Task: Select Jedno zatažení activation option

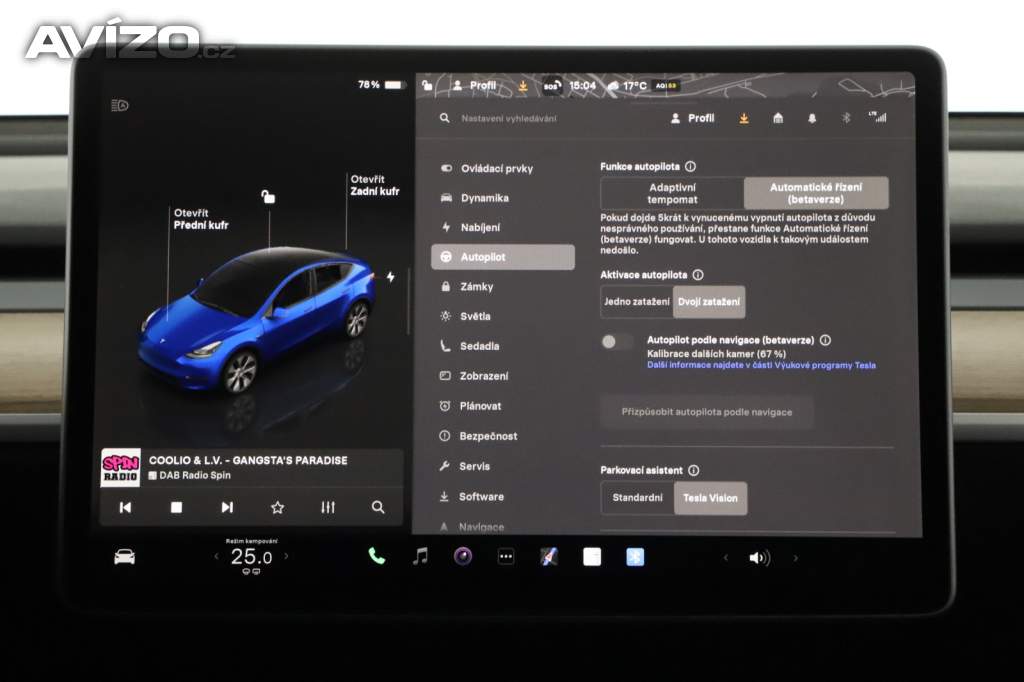Action: 637,302
